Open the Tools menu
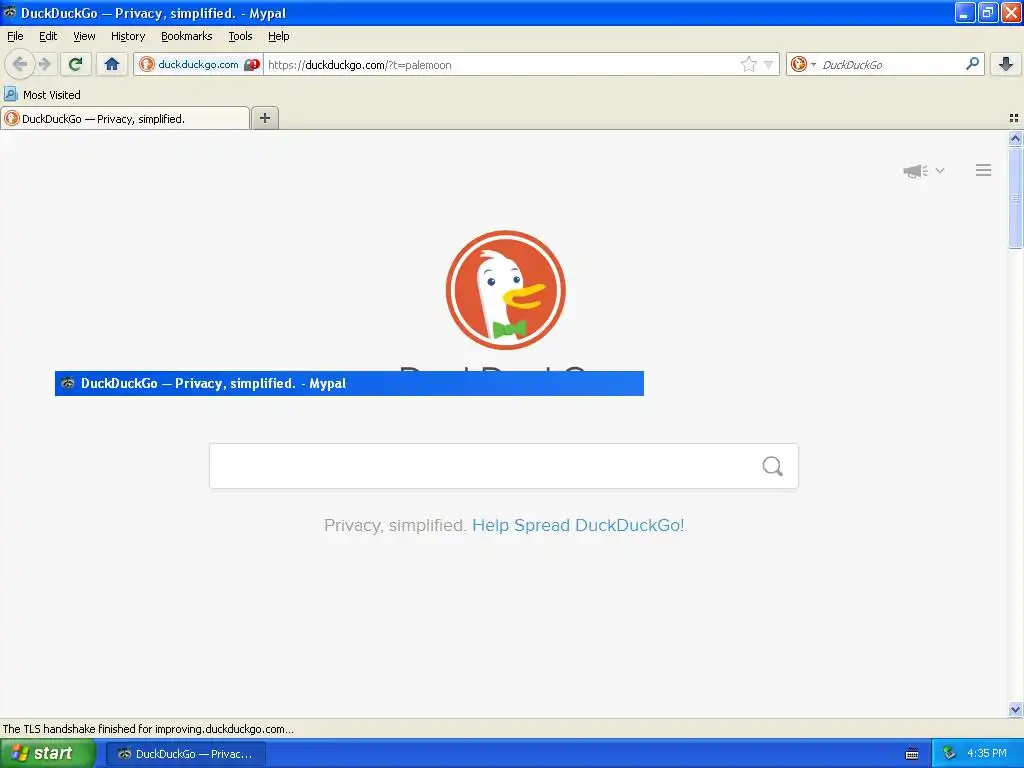 240,36
